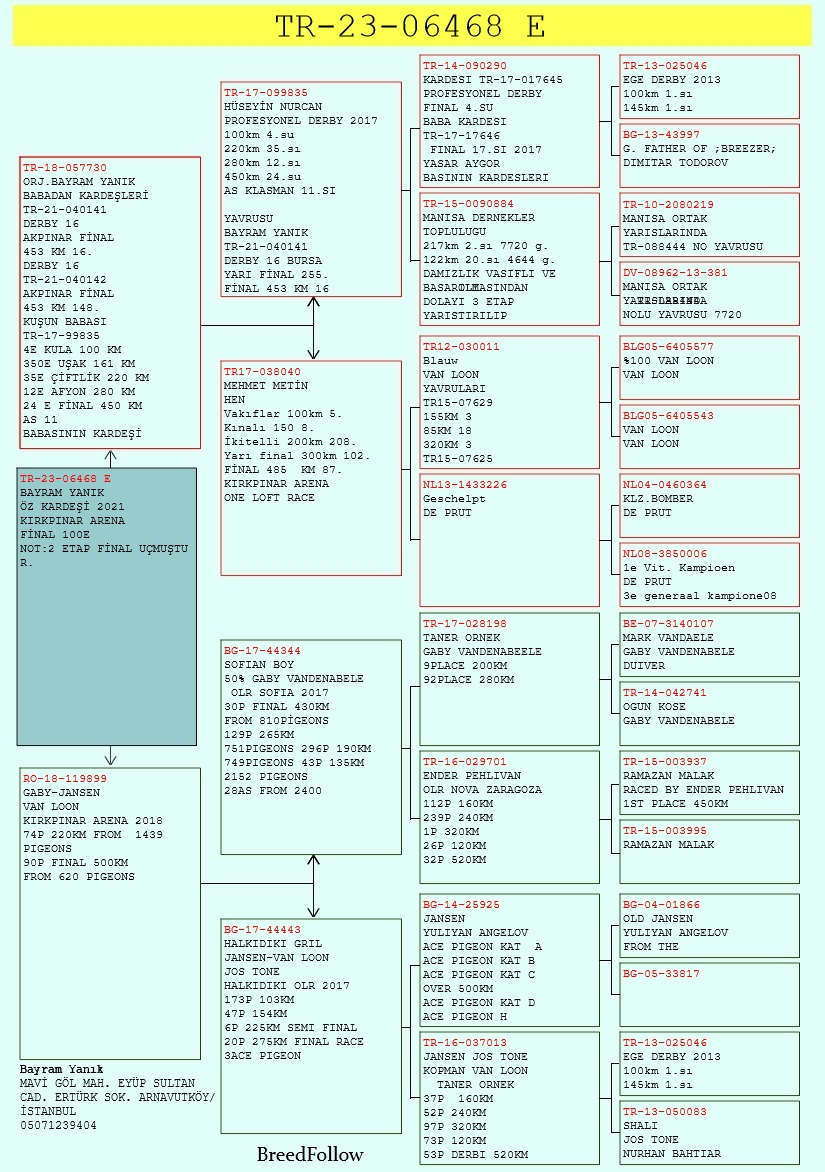The image size is (825, 1172).
Task: Select the text HALKIDIKI OLR 2017
Action: (x=287, y=985)
